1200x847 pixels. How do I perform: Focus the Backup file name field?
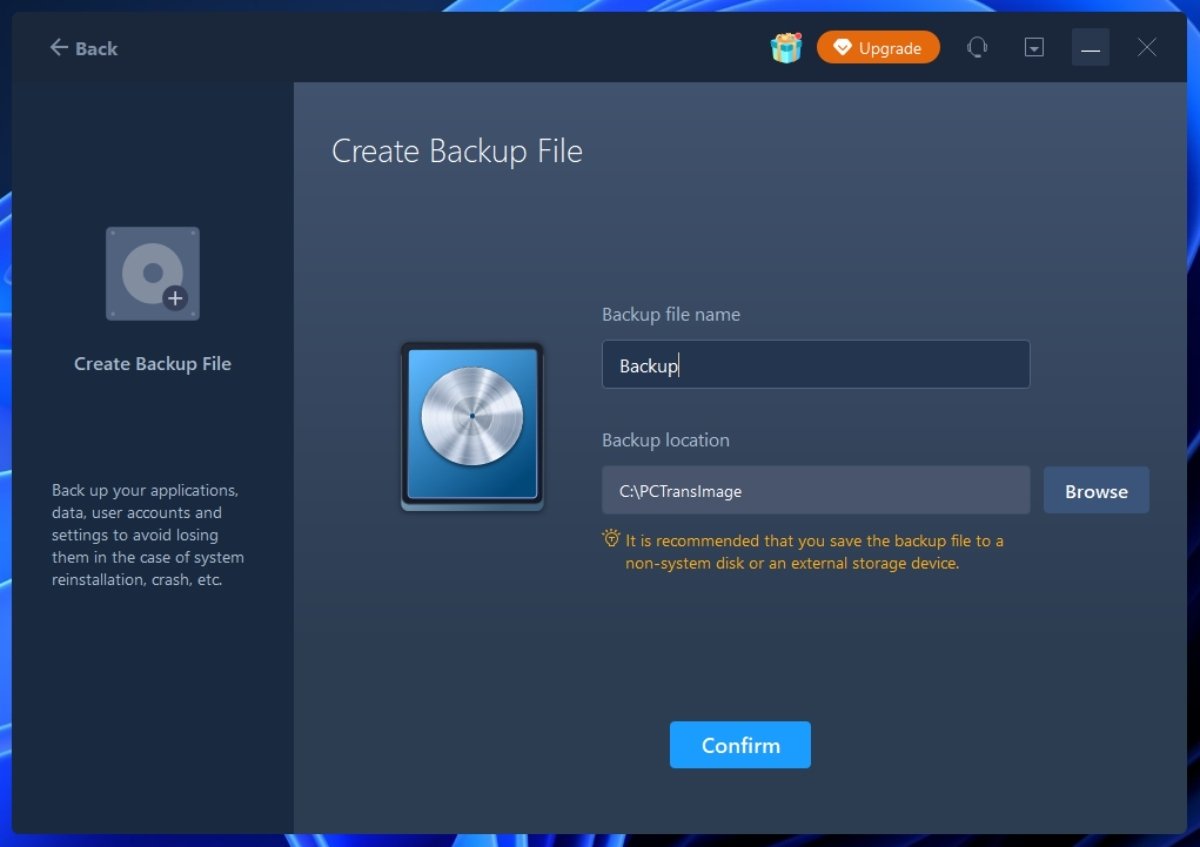[816, 365]
